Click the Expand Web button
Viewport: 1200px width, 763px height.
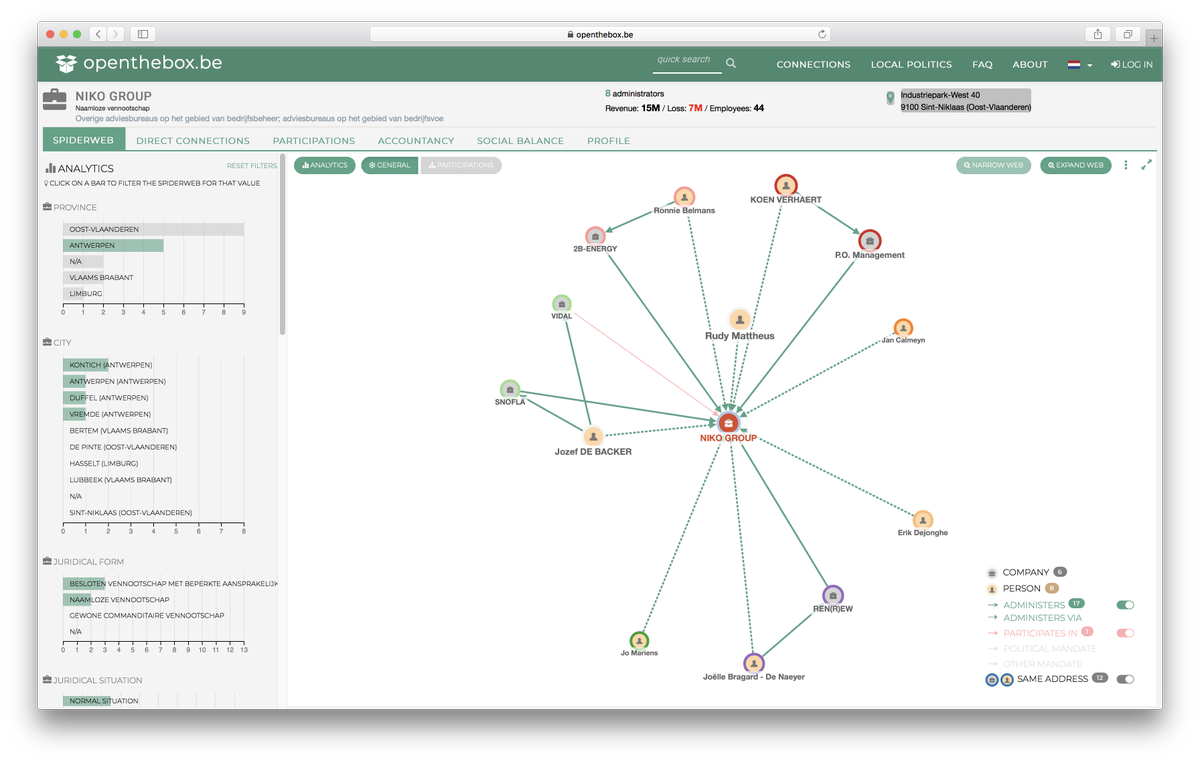(1075, 165)
